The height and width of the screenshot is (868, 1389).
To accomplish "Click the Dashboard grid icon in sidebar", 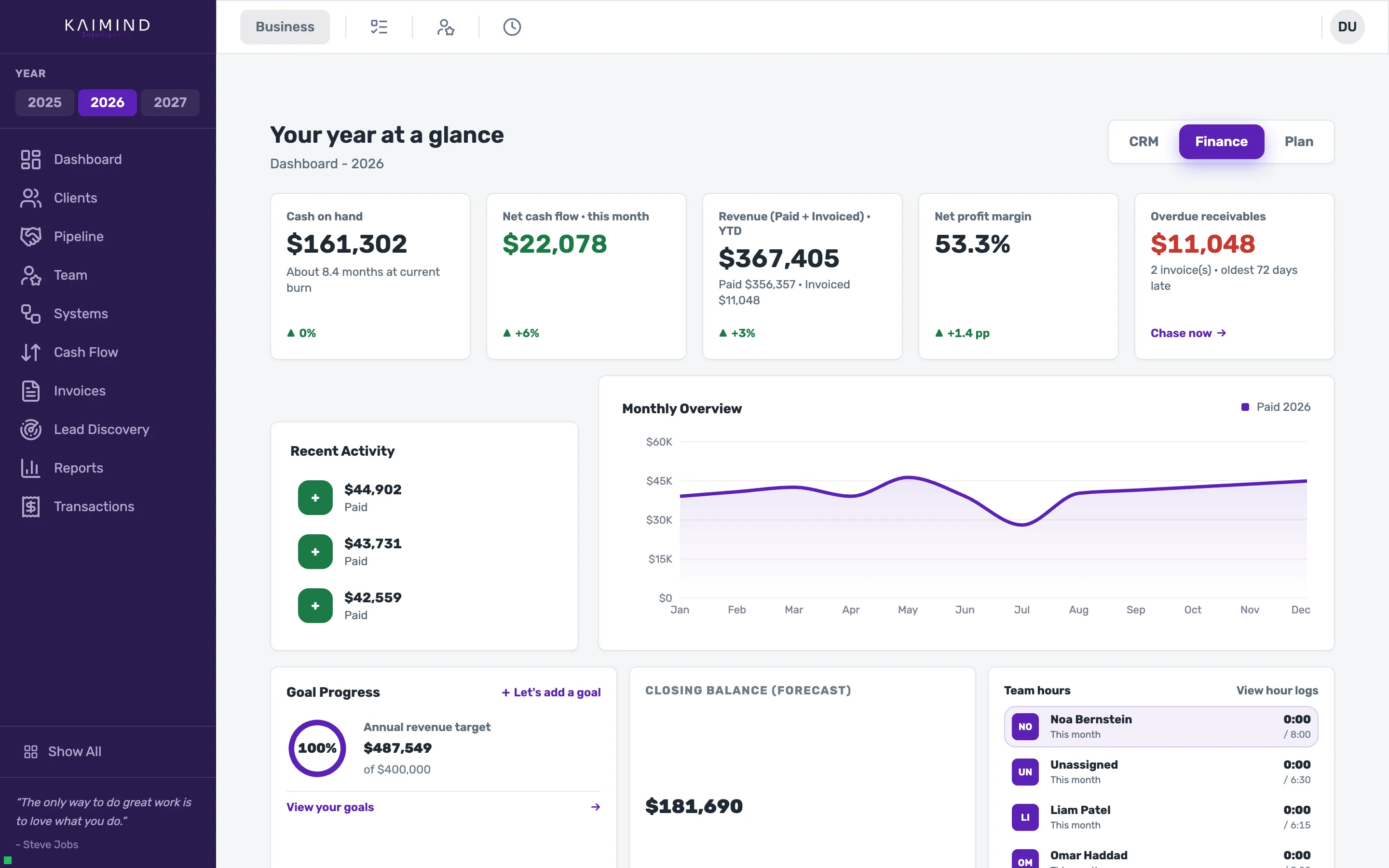I will pos(31,160).
